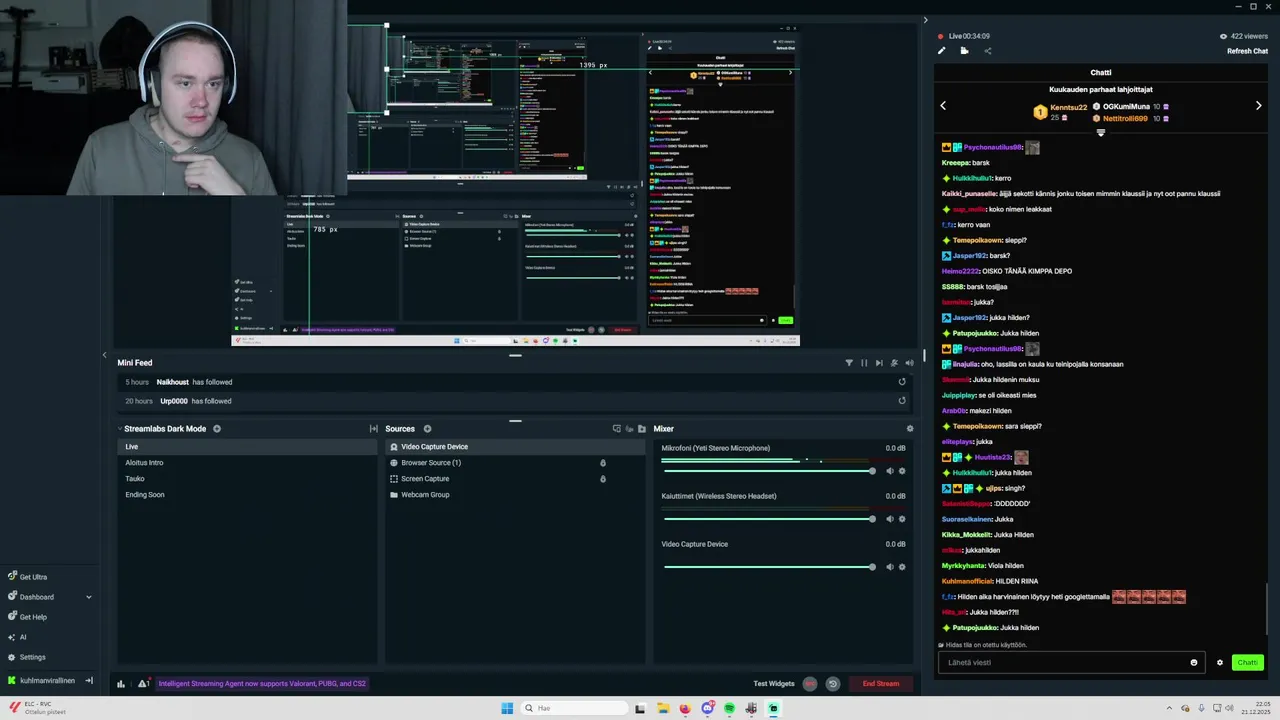Pause the Mini Feed event queue

(864, 363)
